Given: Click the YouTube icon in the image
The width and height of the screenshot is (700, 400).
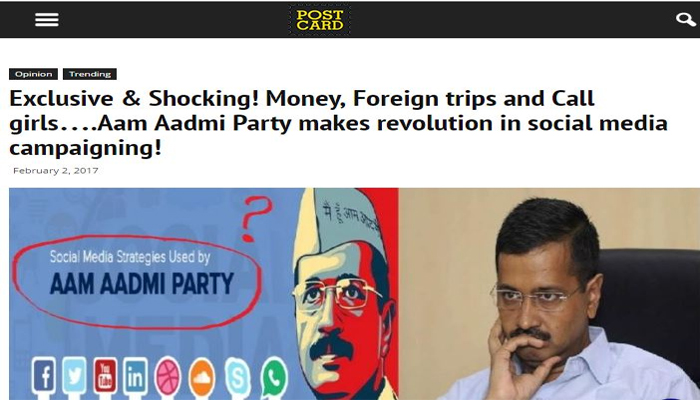Looking at the screenshot, I should pyautogui.click(x=105, y=376).
